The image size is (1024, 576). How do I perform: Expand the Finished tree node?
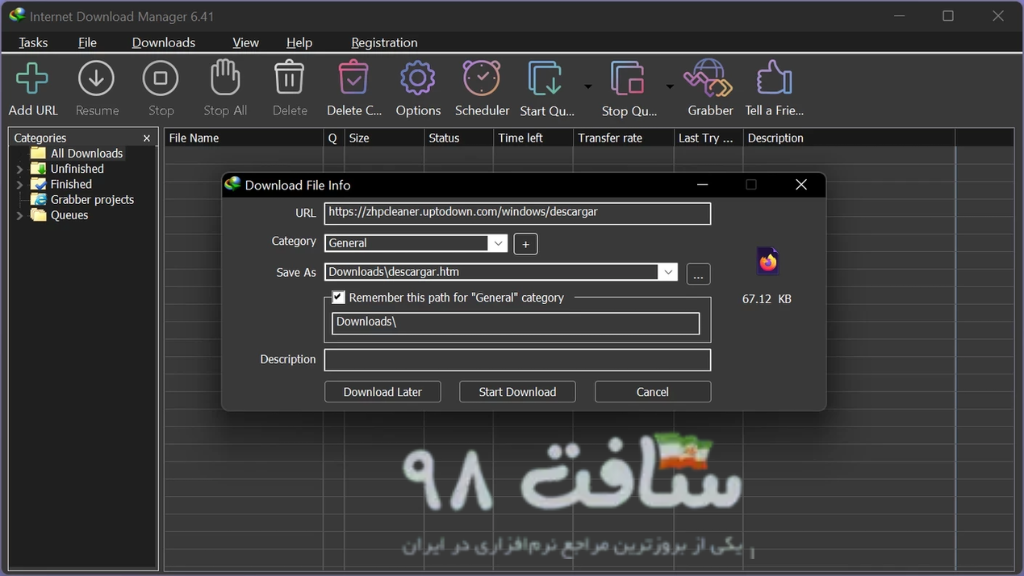point(20,185)
